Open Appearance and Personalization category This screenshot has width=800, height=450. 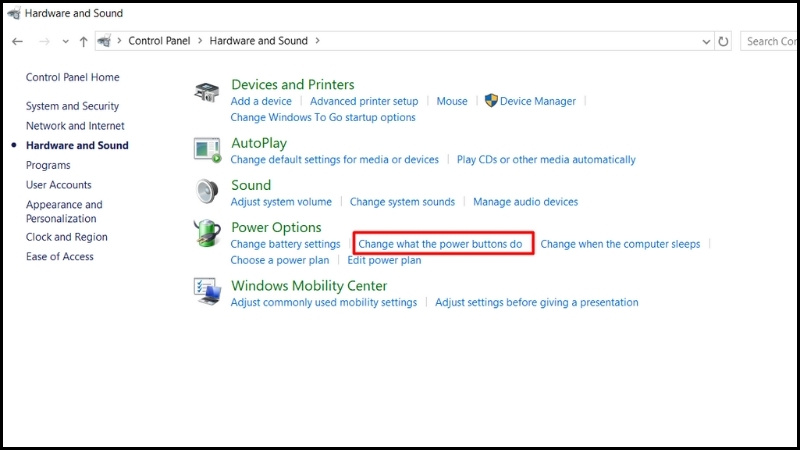(x=64, y=211)
